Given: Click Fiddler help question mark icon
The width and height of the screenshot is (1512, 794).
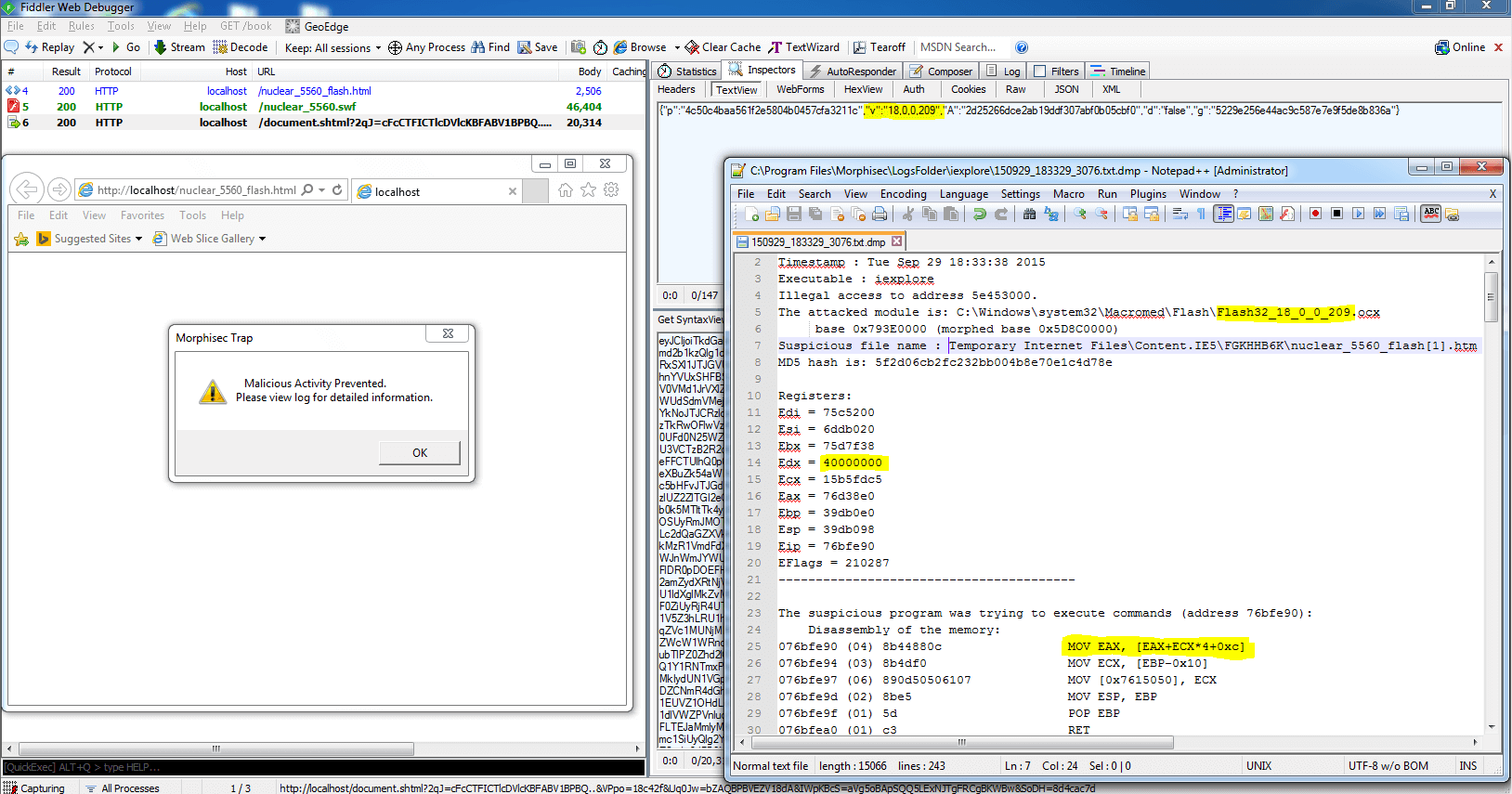Looking at the screenshot, I should (x=1022, y=47).
